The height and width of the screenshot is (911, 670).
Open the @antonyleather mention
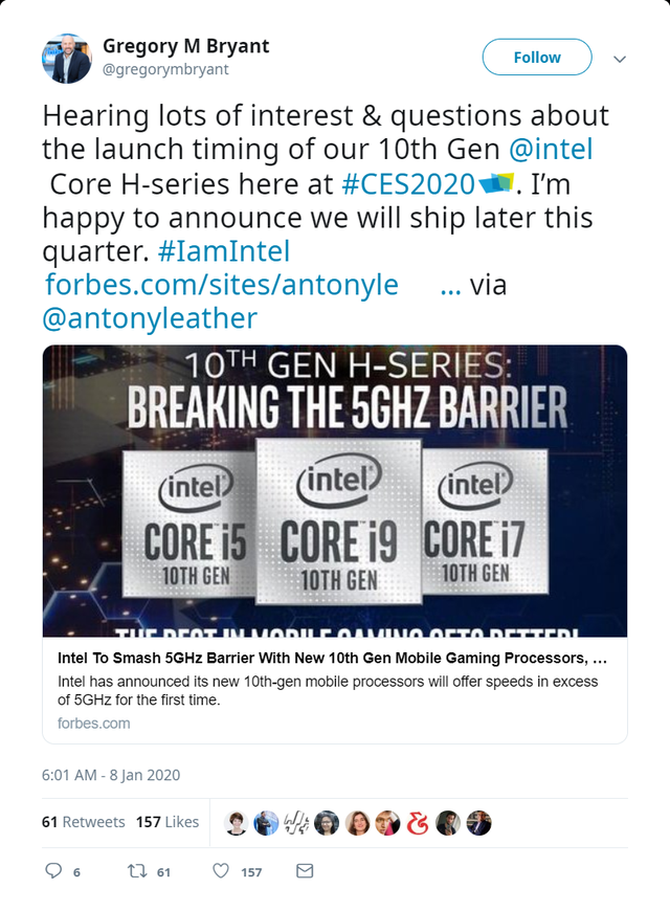click(149, 318)
